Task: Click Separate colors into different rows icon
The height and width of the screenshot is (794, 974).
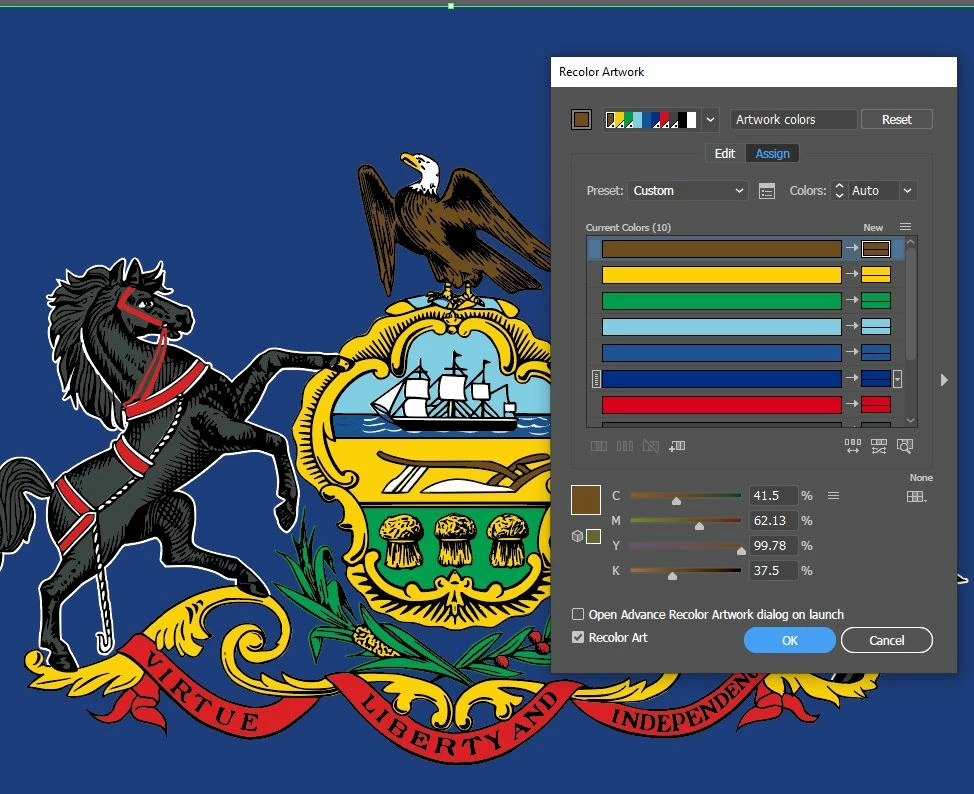Action: [x=625, y=446]
